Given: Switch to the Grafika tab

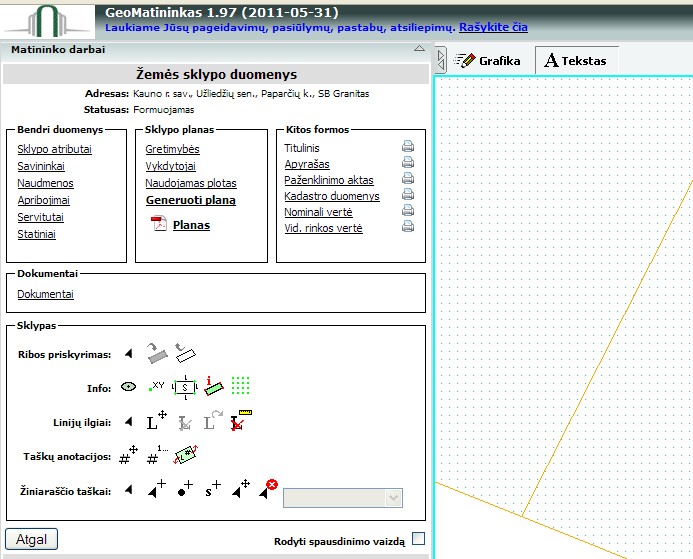Looking at the screenshot, I should tap(487, 61).
